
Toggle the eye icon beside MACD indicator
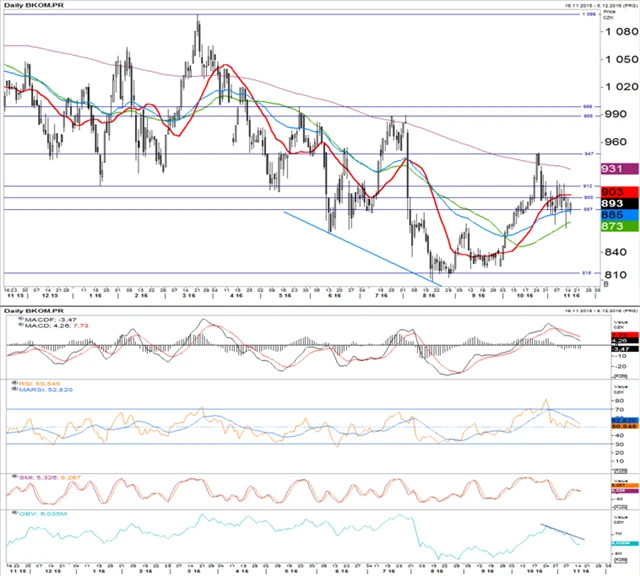click(21, 325)
